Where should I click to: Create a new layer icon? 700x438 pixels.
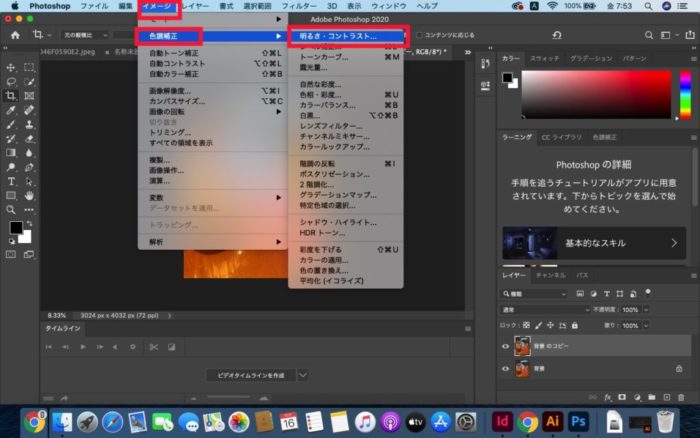[x=667, y=397]
